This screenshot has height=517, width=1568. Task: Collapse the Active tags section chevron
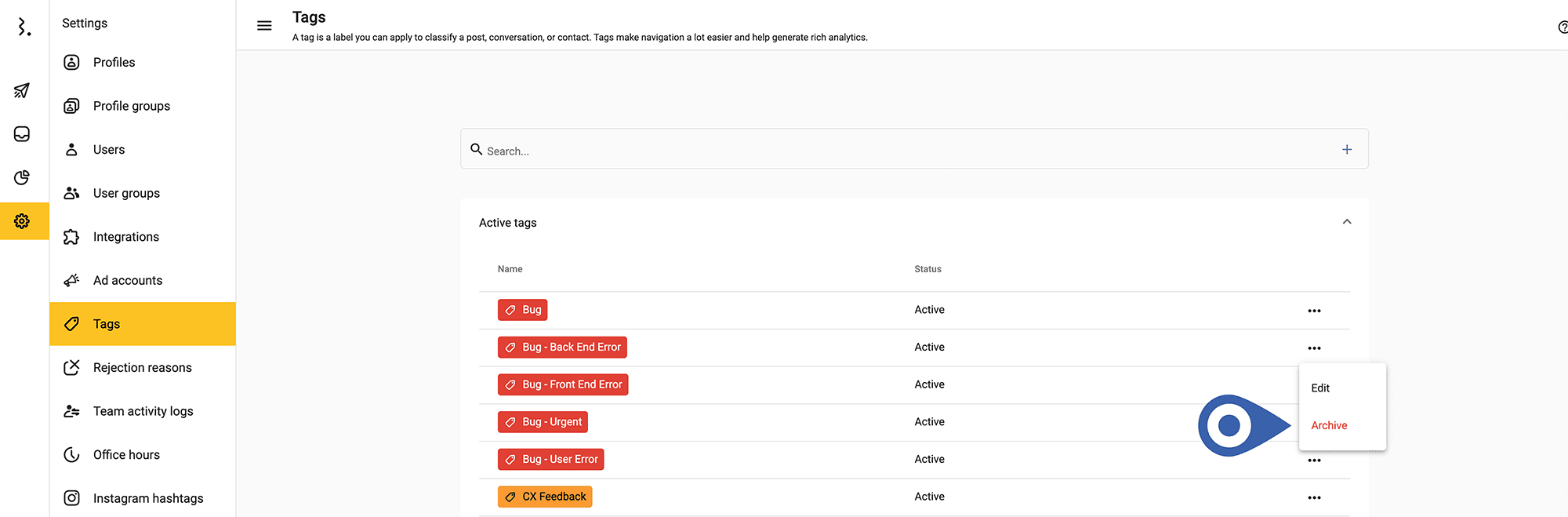[1346, 222]
